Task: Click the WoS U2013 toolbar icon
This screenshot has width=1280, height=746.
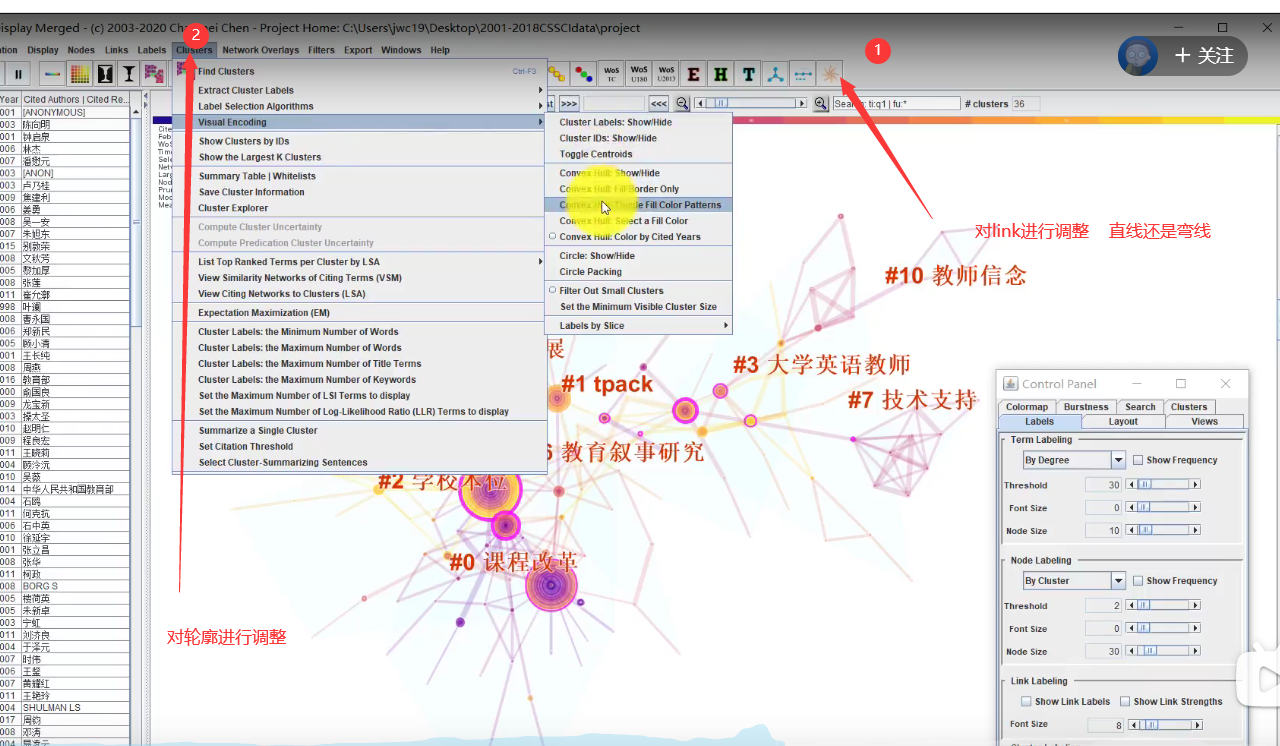Action: tap(666, 74)
